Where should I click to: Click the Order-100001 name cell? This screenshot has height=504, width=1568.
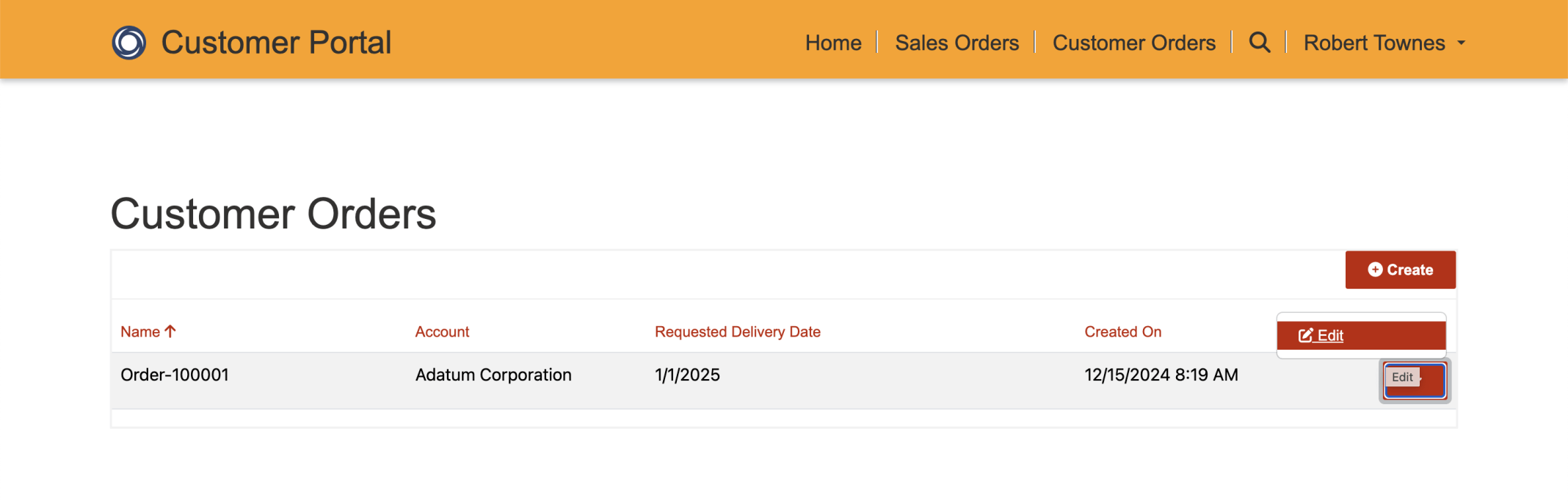pos(175,375)
